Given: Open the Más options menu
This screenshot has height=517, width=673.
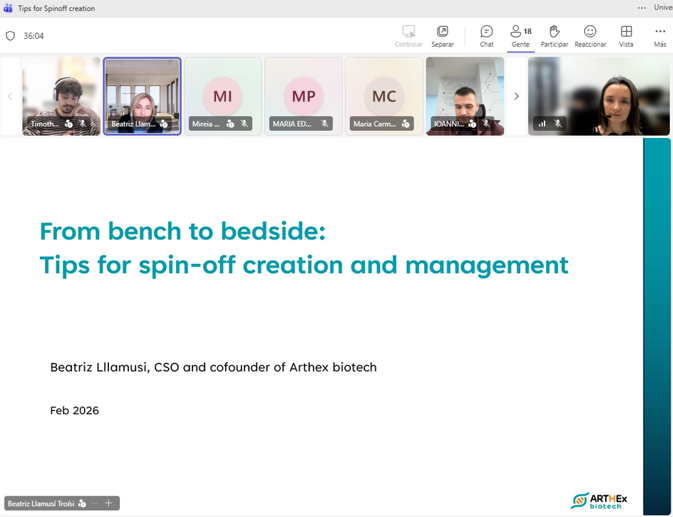Looking at the screenshot, I should pyautogui.click(x=659, y=35).
